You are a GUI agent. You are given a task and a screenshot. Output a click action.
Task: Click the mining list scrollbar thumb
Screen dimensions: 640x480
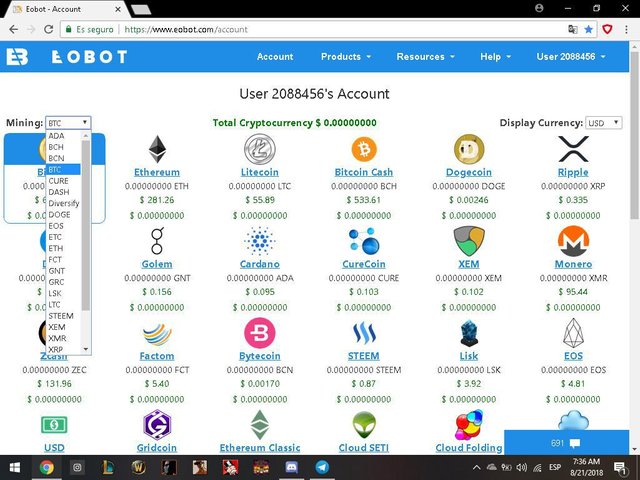pyautogui.click(x=86, y=225)
